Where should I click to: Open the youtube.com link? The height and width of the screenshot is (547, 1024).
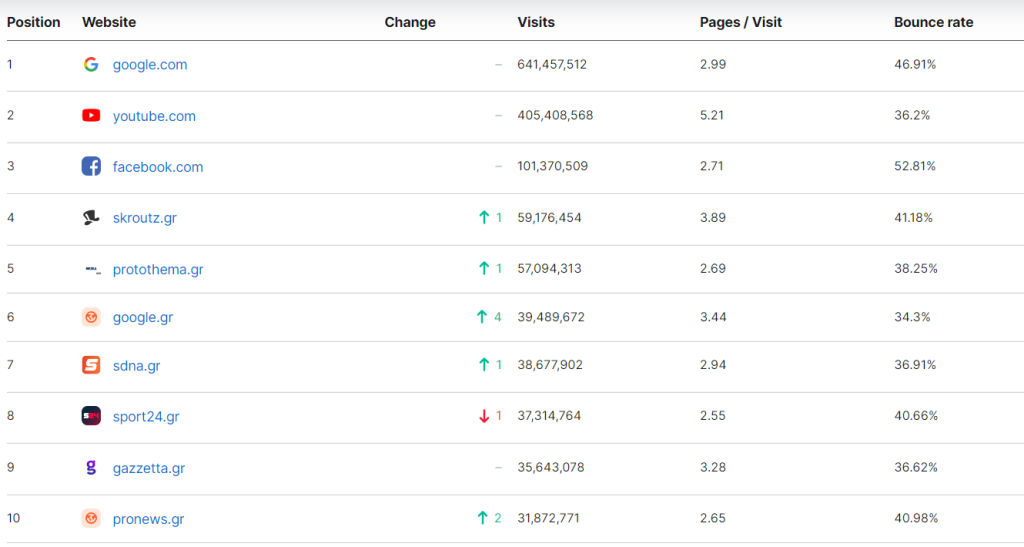[x=154, y=116]
